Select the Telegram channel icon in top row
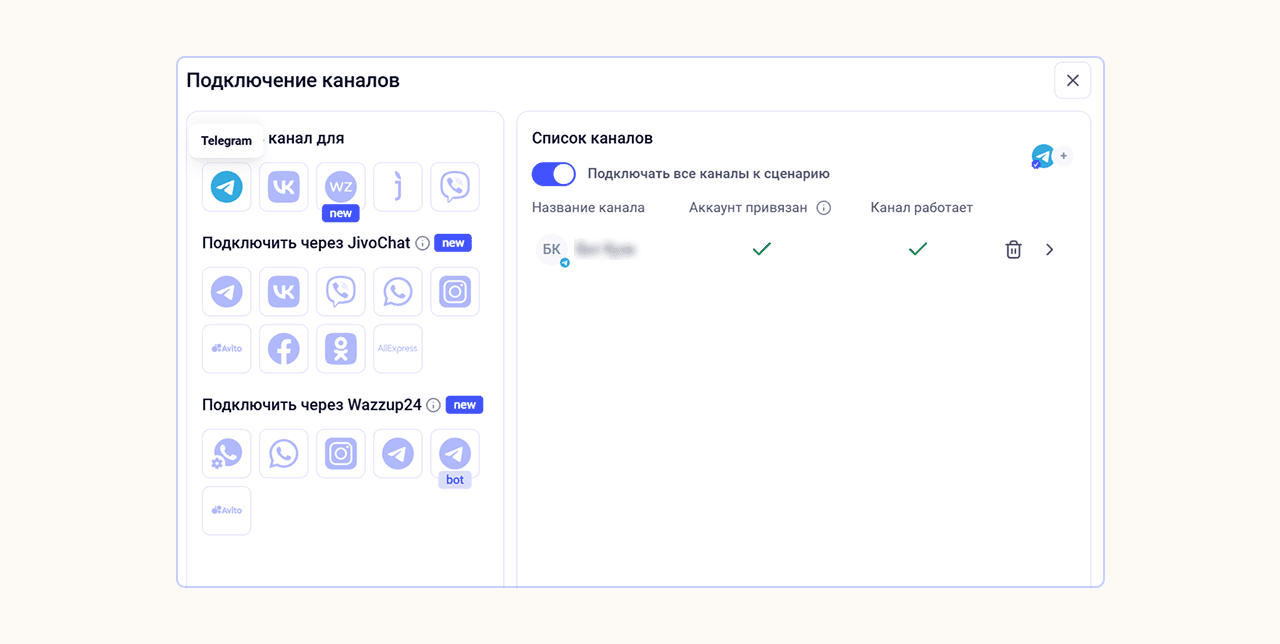The image size is (1280, 644). (x=227, y=187)
